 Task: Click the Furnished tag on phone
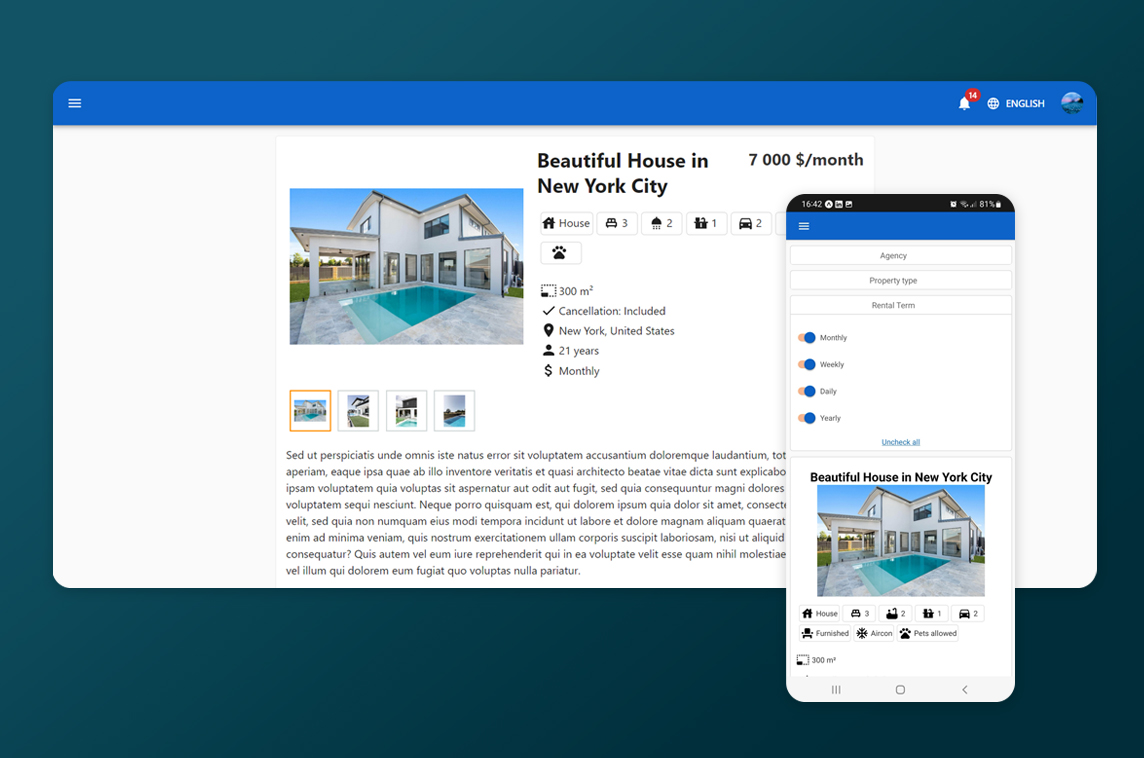824,633
